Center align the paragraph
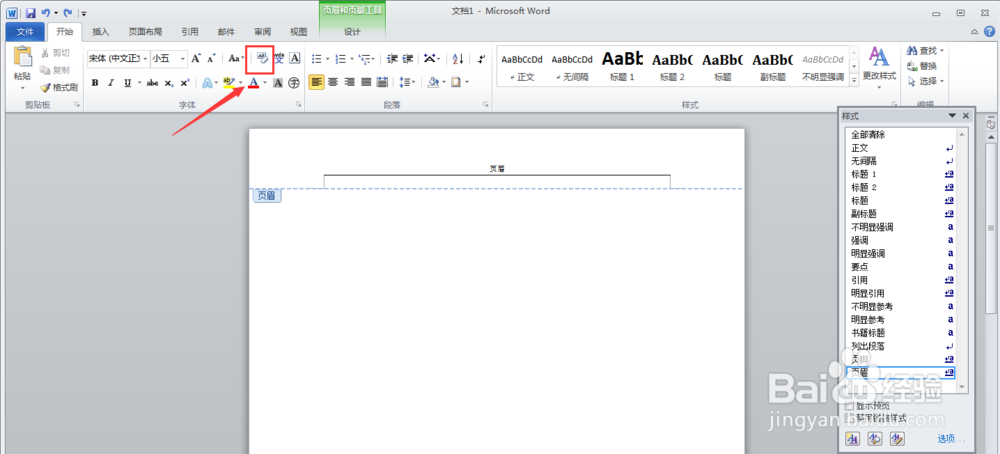 (333, 82)
